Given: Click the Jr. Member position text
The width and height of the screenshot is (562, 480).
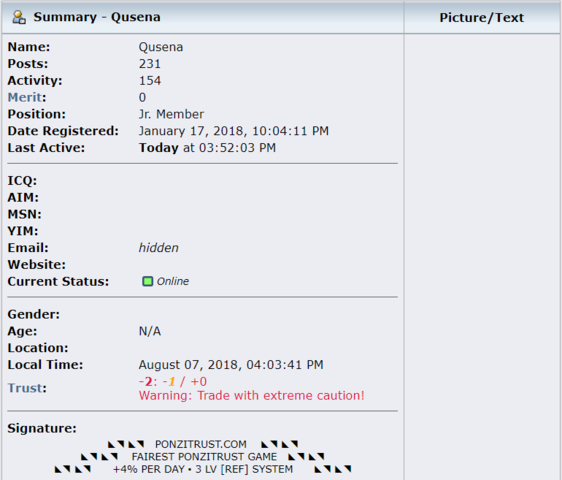Looking at the screenshot, I should [171, 114].
